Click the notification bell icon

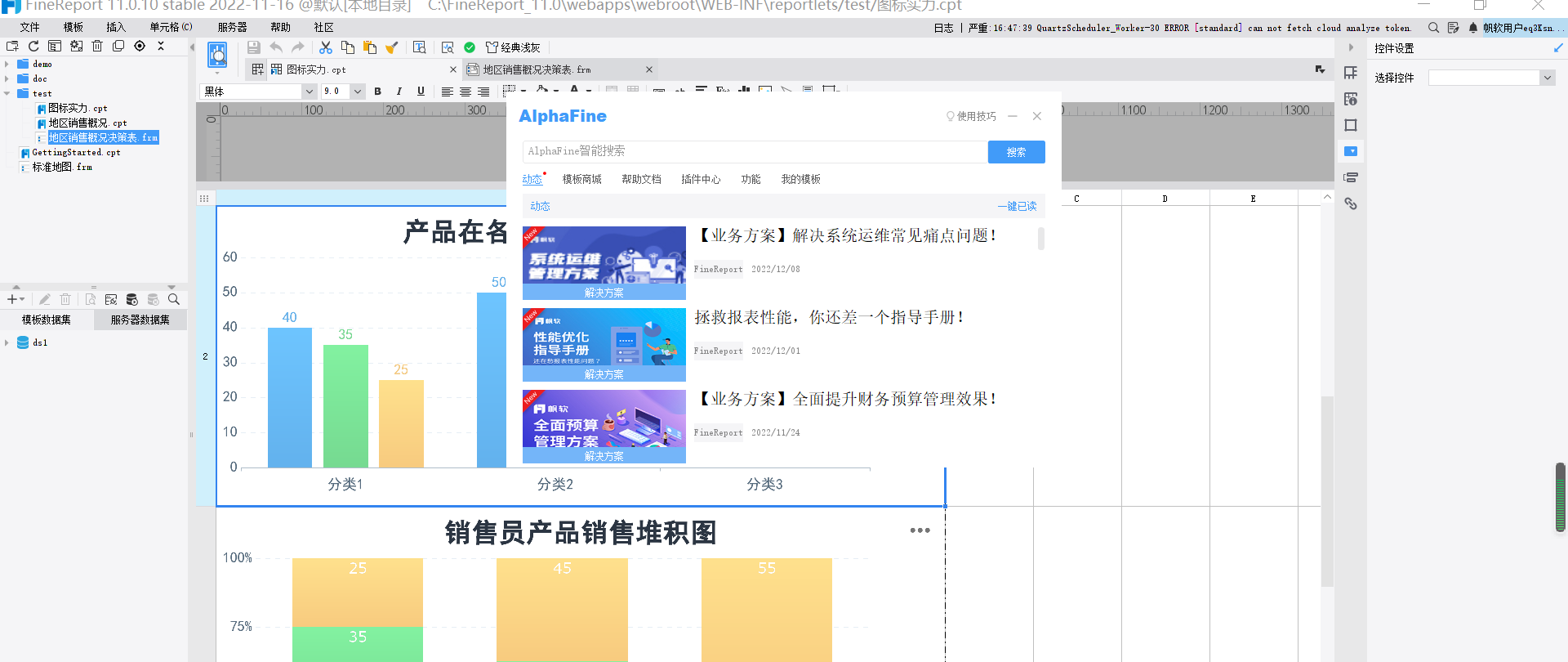pyautogui.click(x=1473, y=28)
